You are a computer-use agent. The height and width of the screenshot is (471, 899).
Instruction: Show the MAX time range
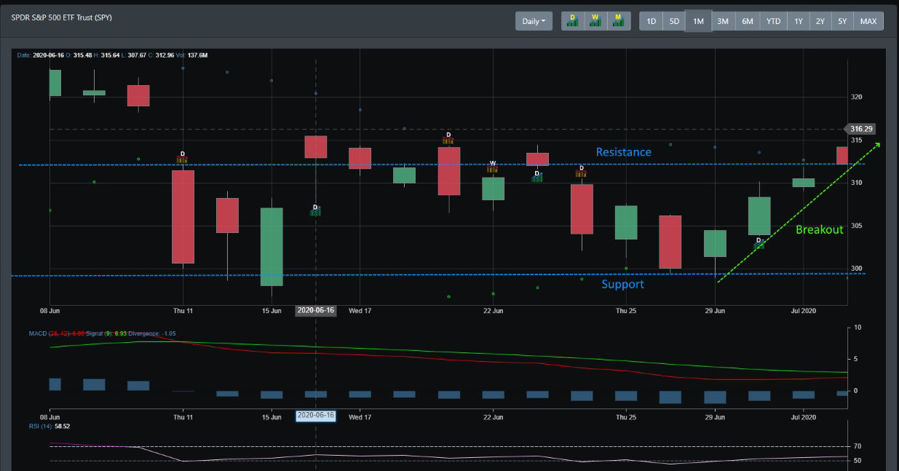(x=869, y=21)
